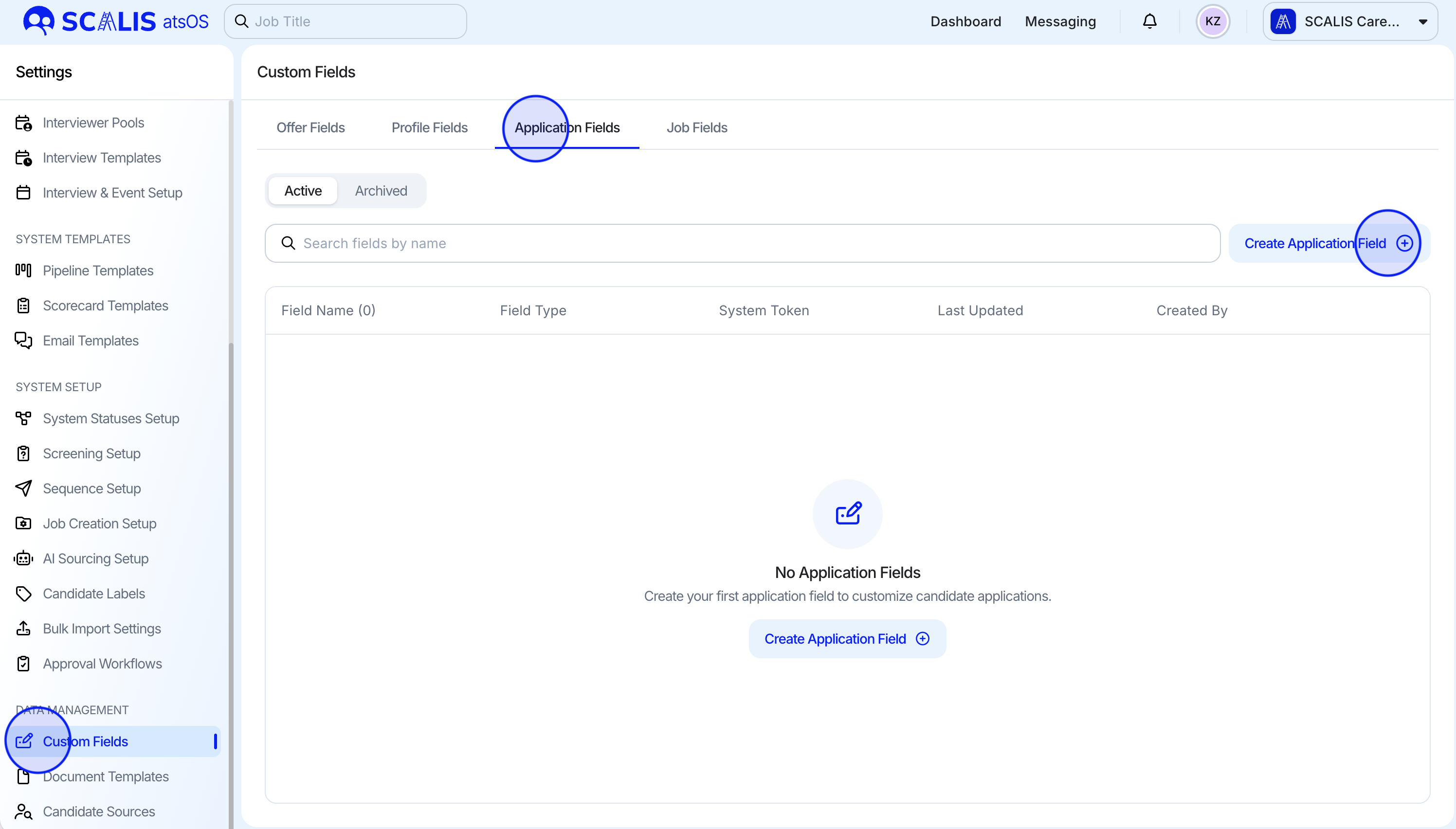
Task: Click the Search fields by name box
Action: (742, 243)
